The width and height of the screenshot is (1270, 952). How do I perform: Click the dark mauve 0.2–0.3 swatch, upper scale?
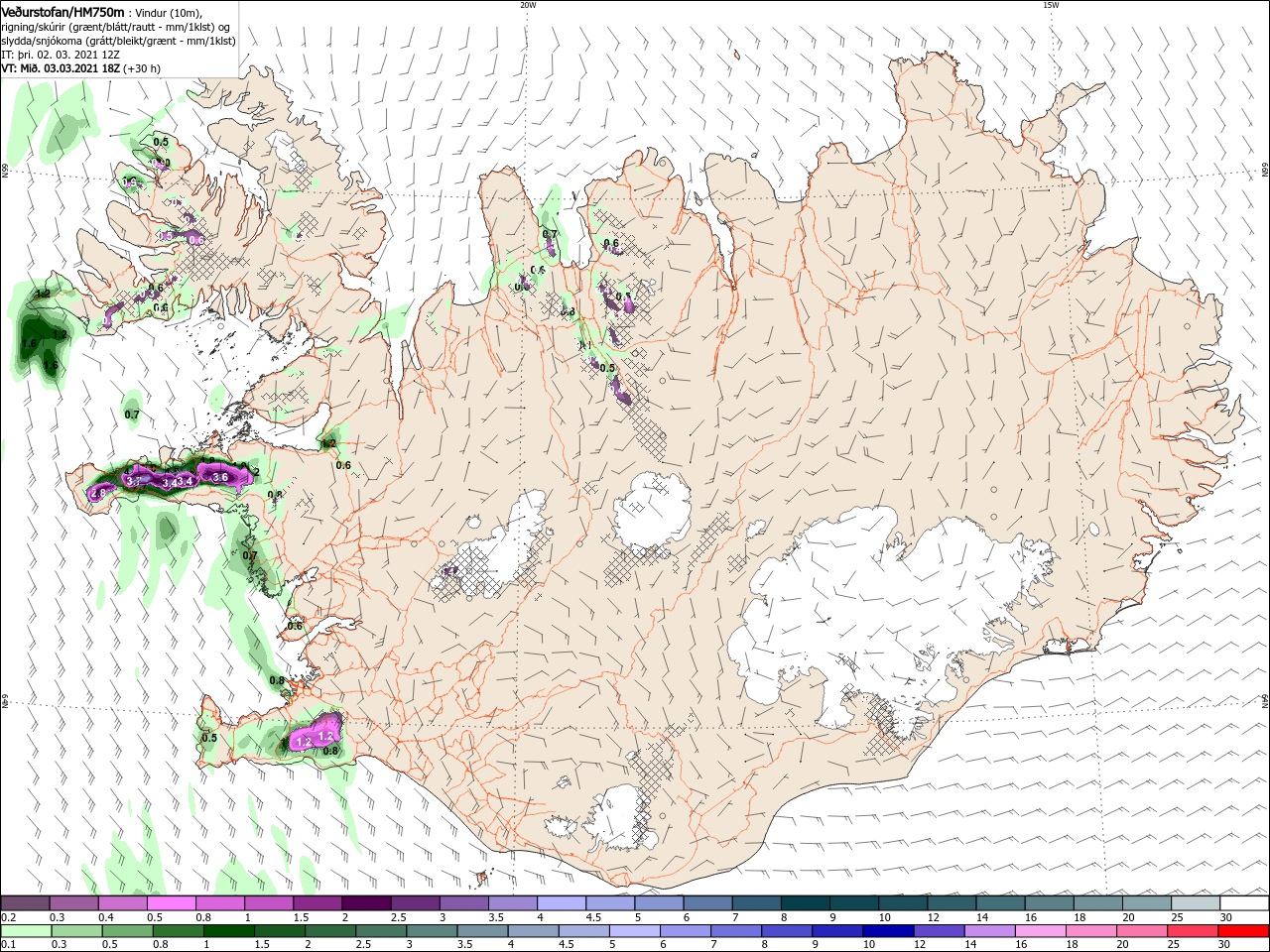click(x=26, y=903)
